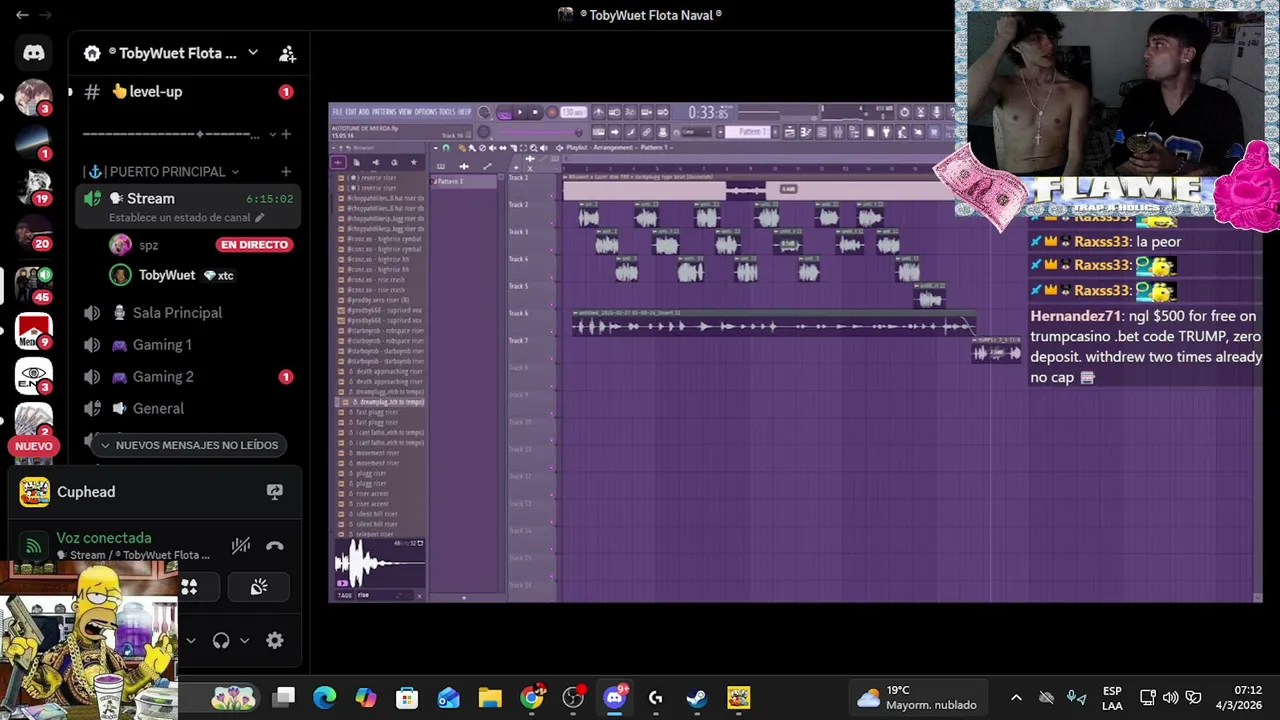Open active voice server with badge 45
This screenshot has height=720, width=1280.
[x=33, y=284]
